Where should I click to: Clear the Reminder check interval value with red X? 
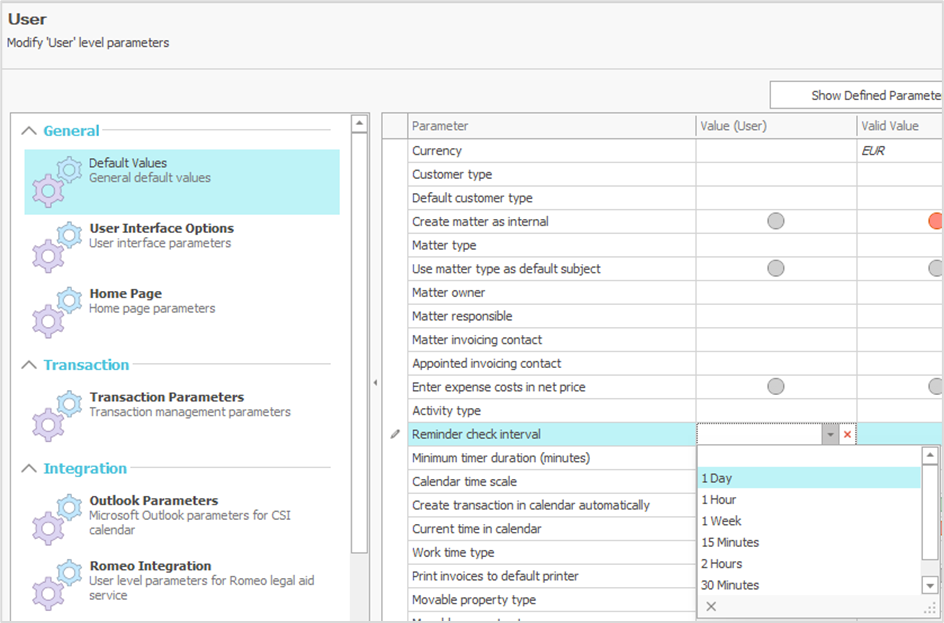click(x=848, y=434)
